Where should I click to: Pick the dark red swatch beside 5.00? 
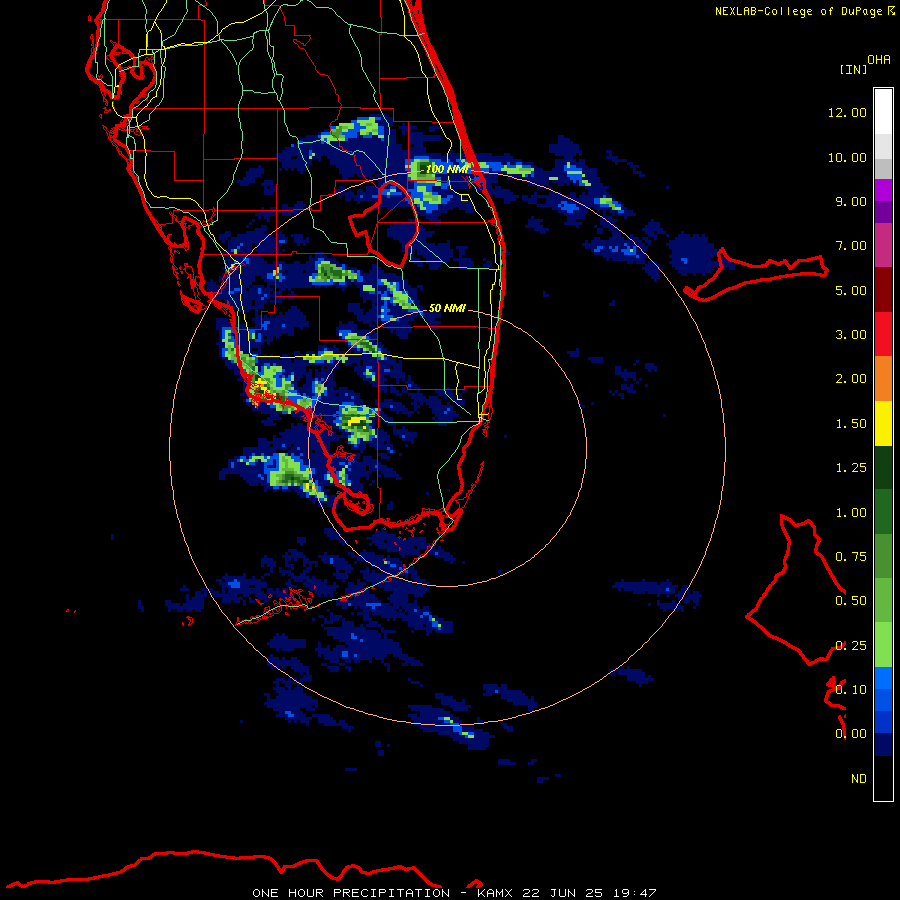tap(883, 290)
